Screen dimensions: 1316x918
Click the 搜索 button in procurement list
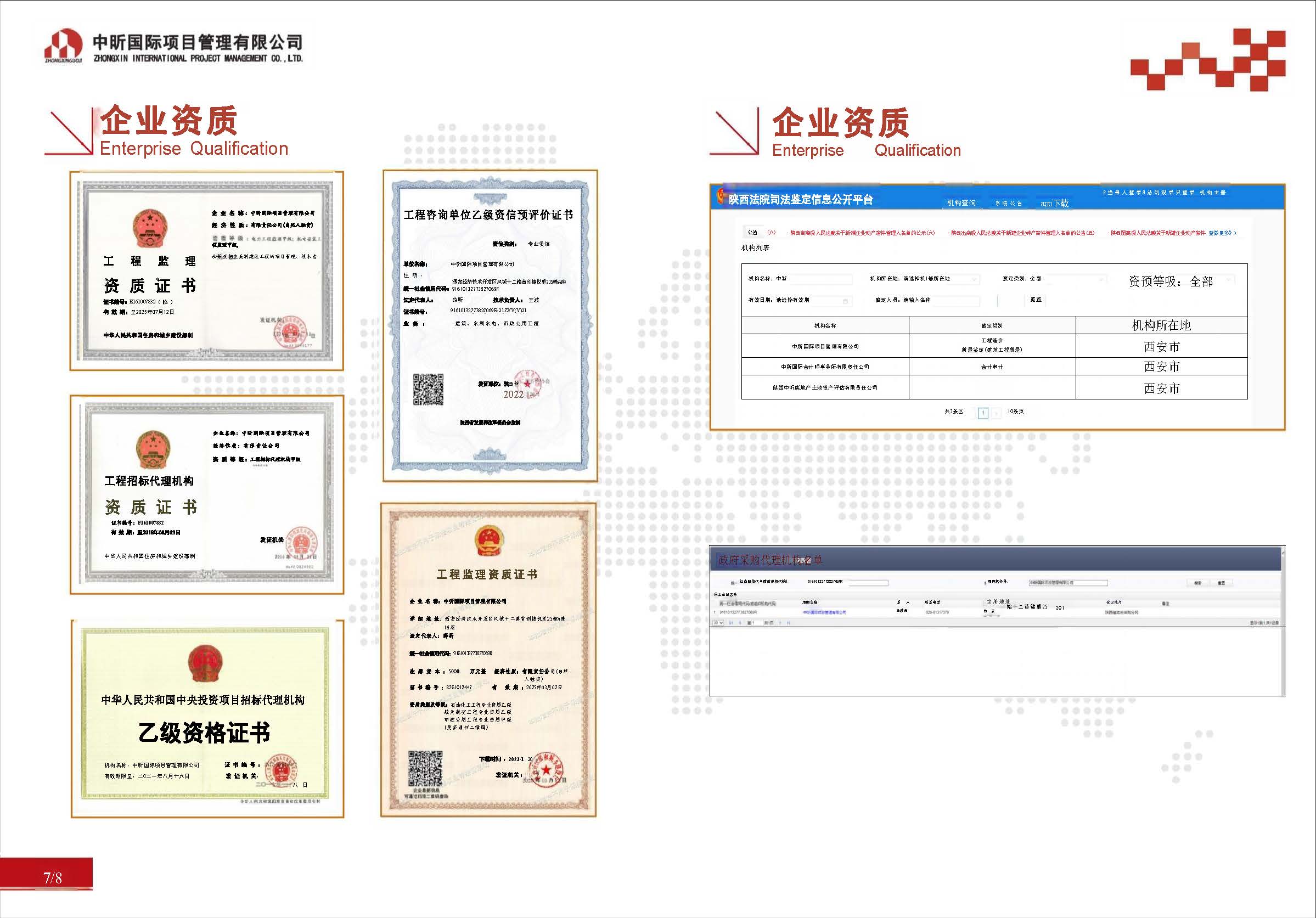click(x=1198, y=583)
